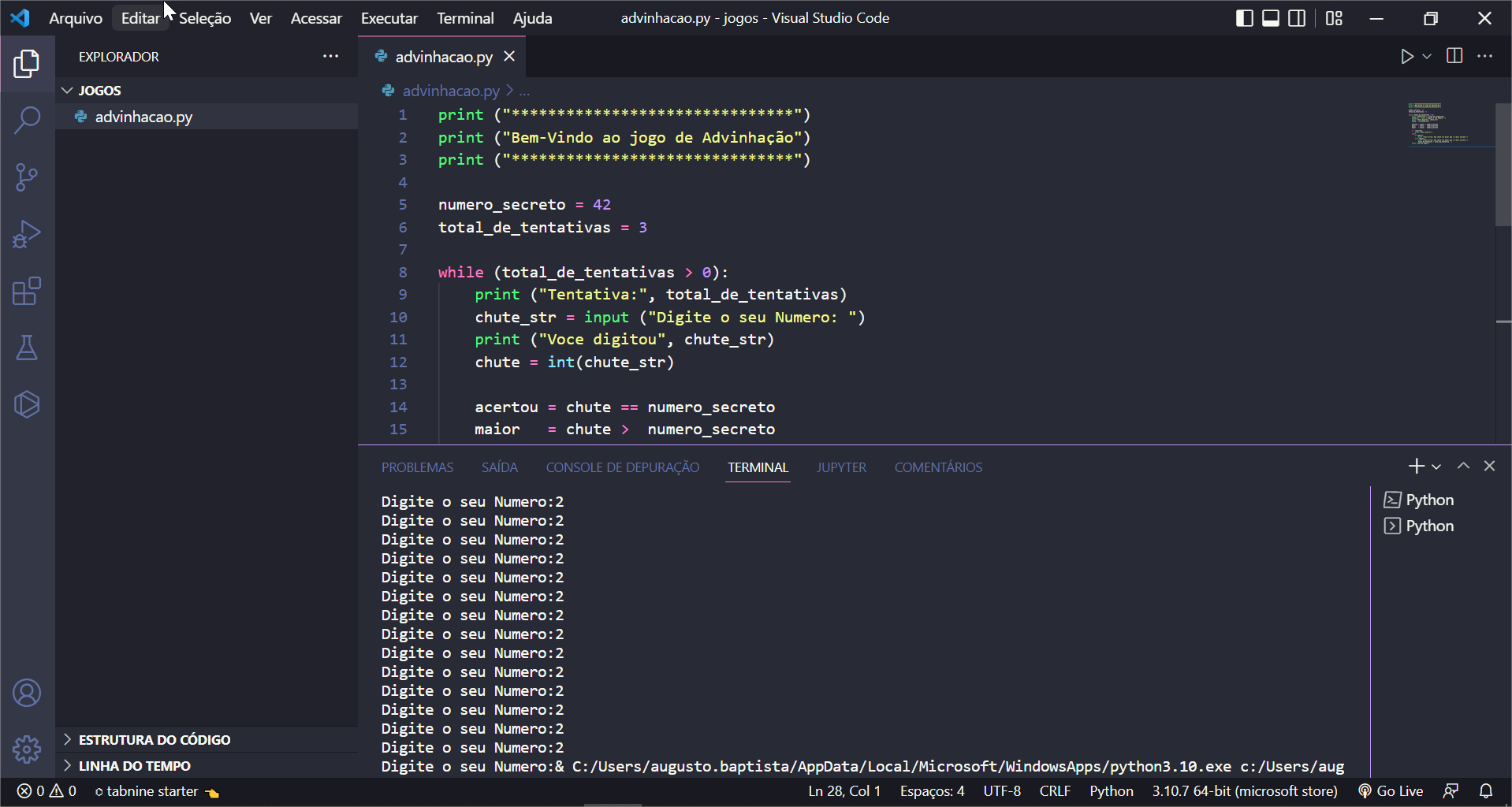Open the Ver menu
The width and height of the screenshot is (1512, 807).
pos(261,18)
